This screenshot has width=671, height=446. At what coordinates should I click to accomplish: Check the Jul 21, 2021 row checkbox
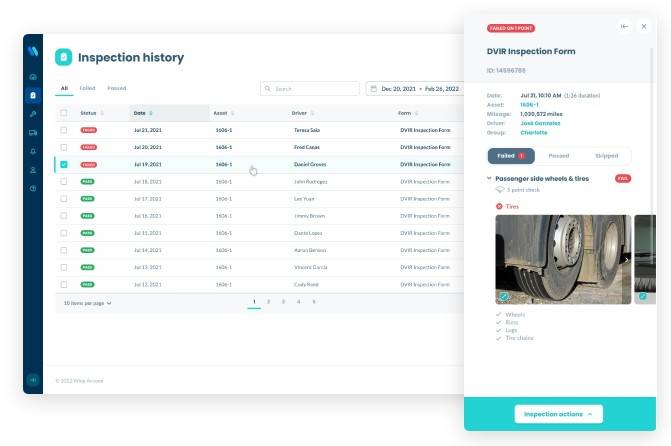pyautogui.click(x=64, y=130)
